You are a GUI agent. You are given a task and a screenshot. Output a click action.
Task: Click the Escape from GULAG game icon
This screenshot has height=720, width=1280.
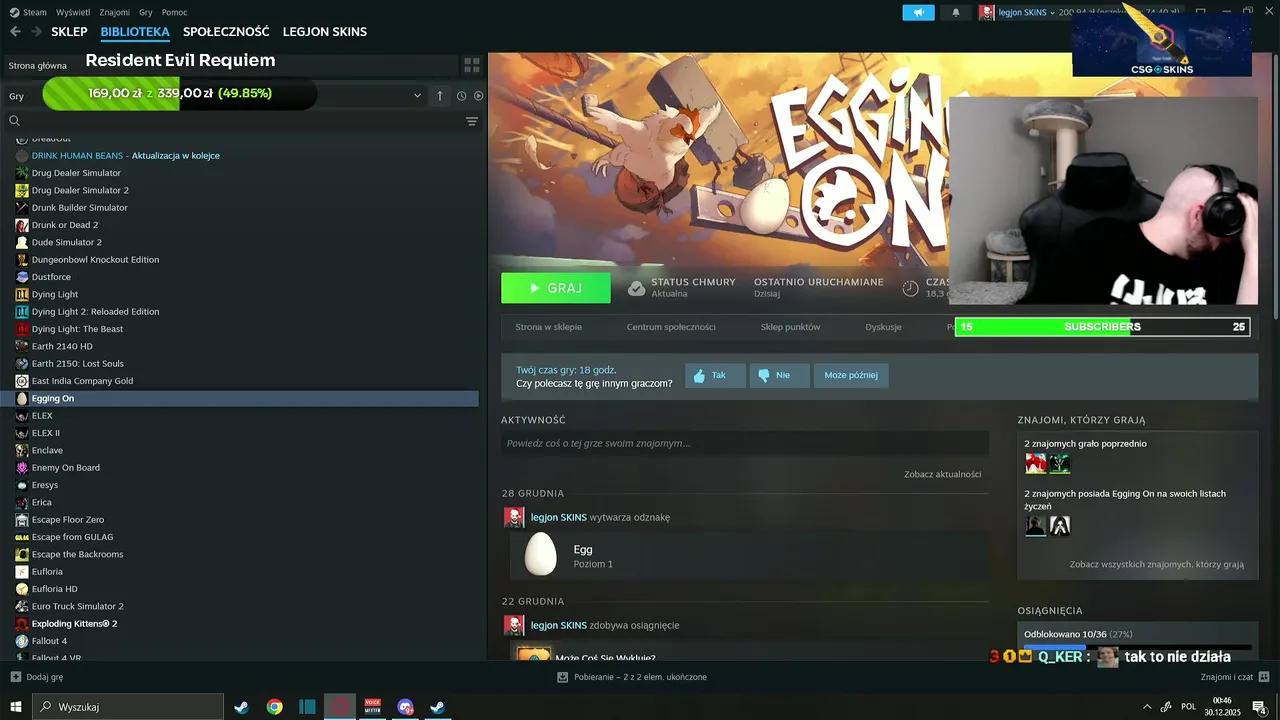point(22,538)
